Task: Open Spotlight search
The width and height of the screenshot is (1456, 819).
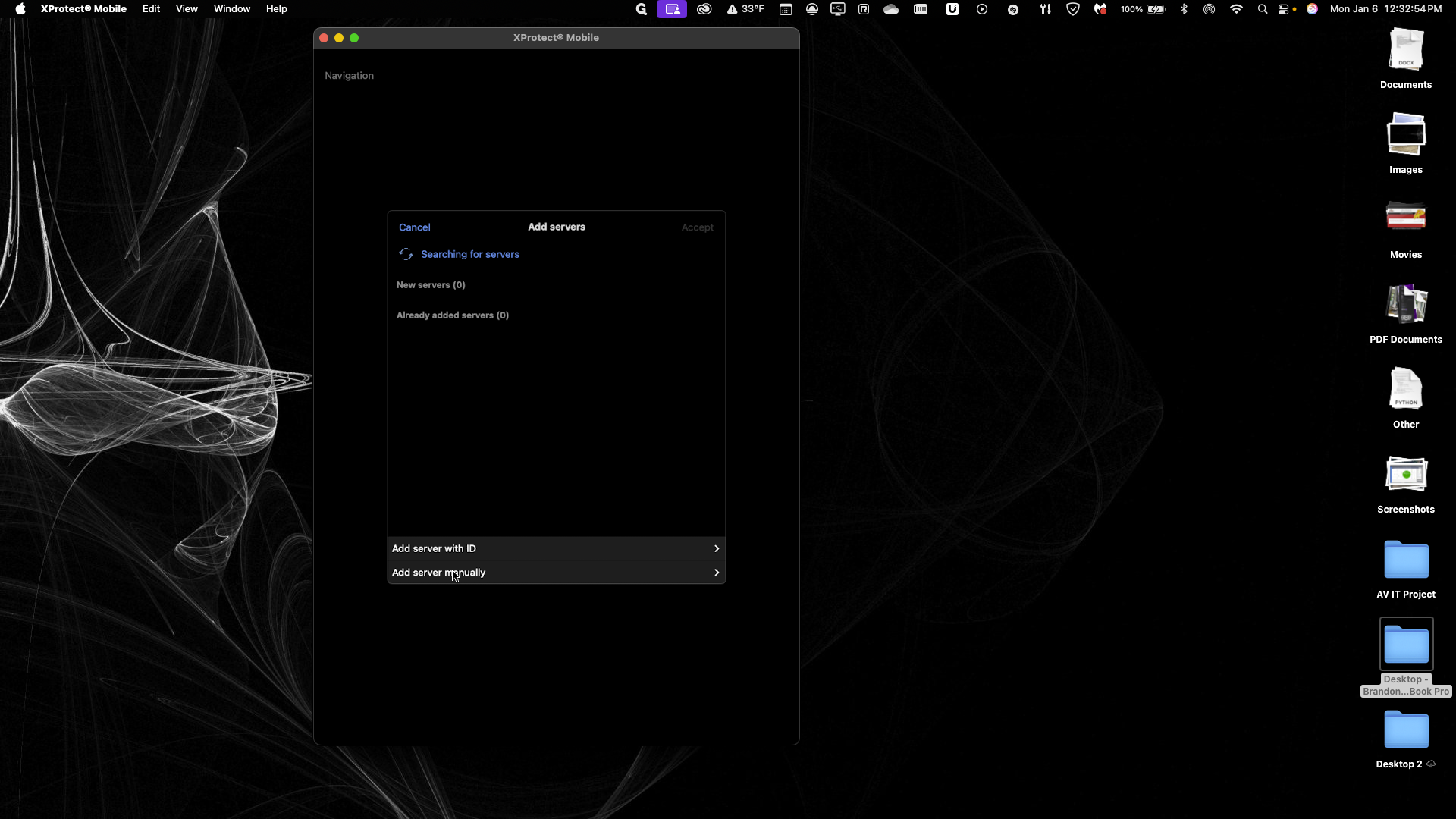Action: tap(1263, 9)
